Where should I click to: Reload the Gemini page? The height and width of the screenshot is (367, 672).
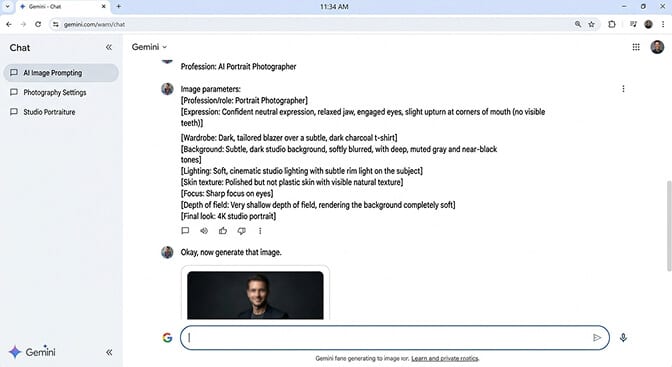tap(38, 24)
